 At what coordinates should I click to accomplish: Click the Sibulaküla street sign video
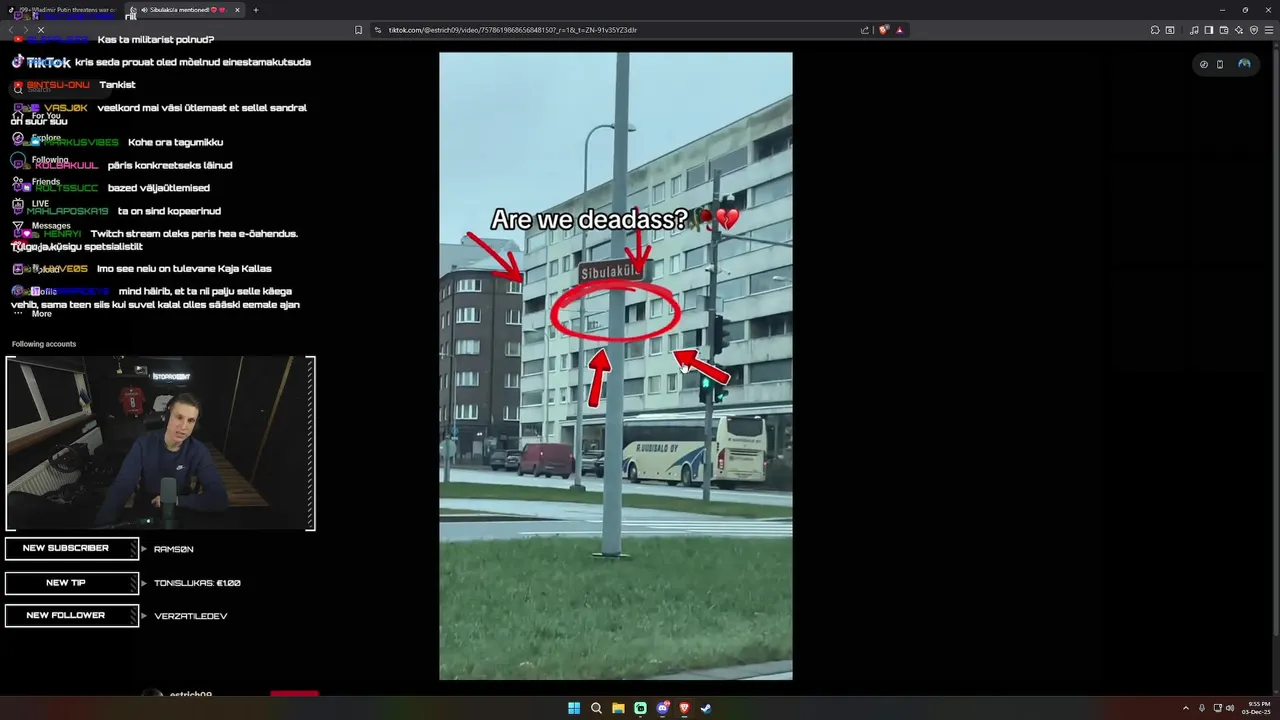tap(616, 366)
